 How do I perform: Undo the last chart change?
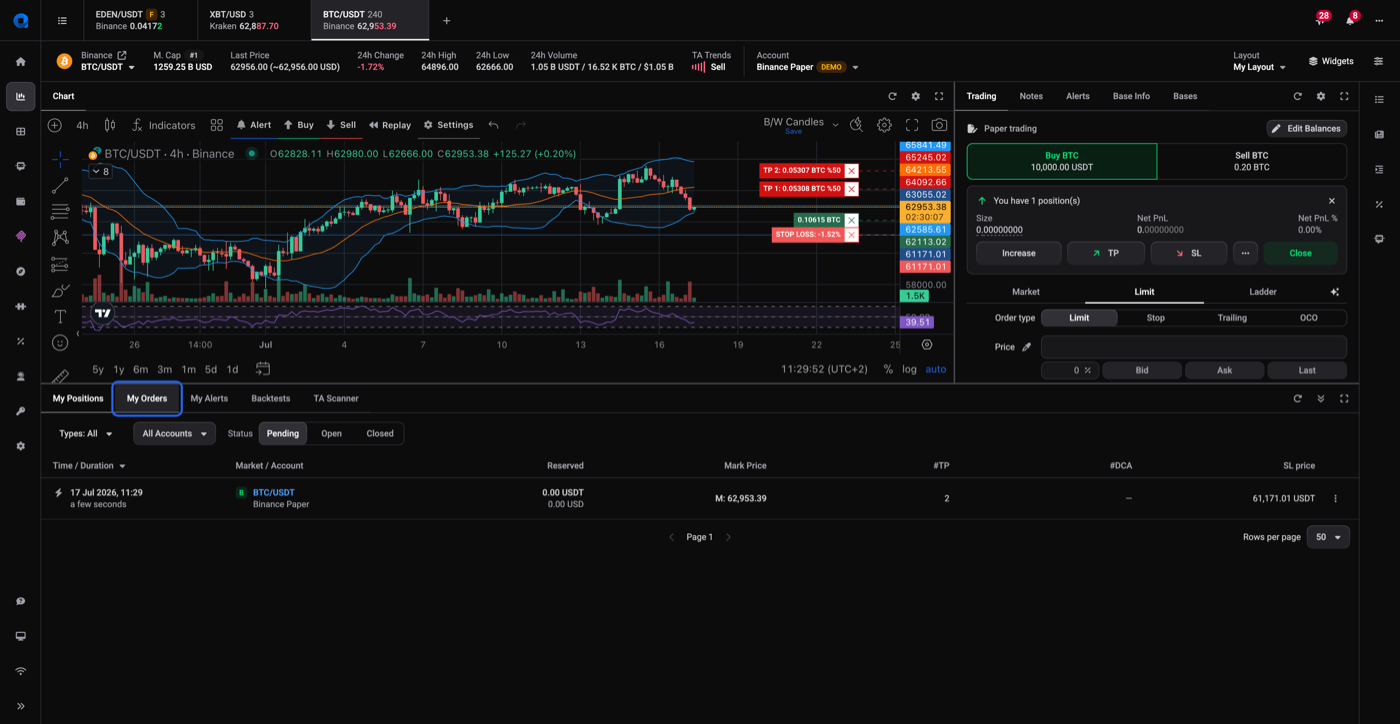493,125
